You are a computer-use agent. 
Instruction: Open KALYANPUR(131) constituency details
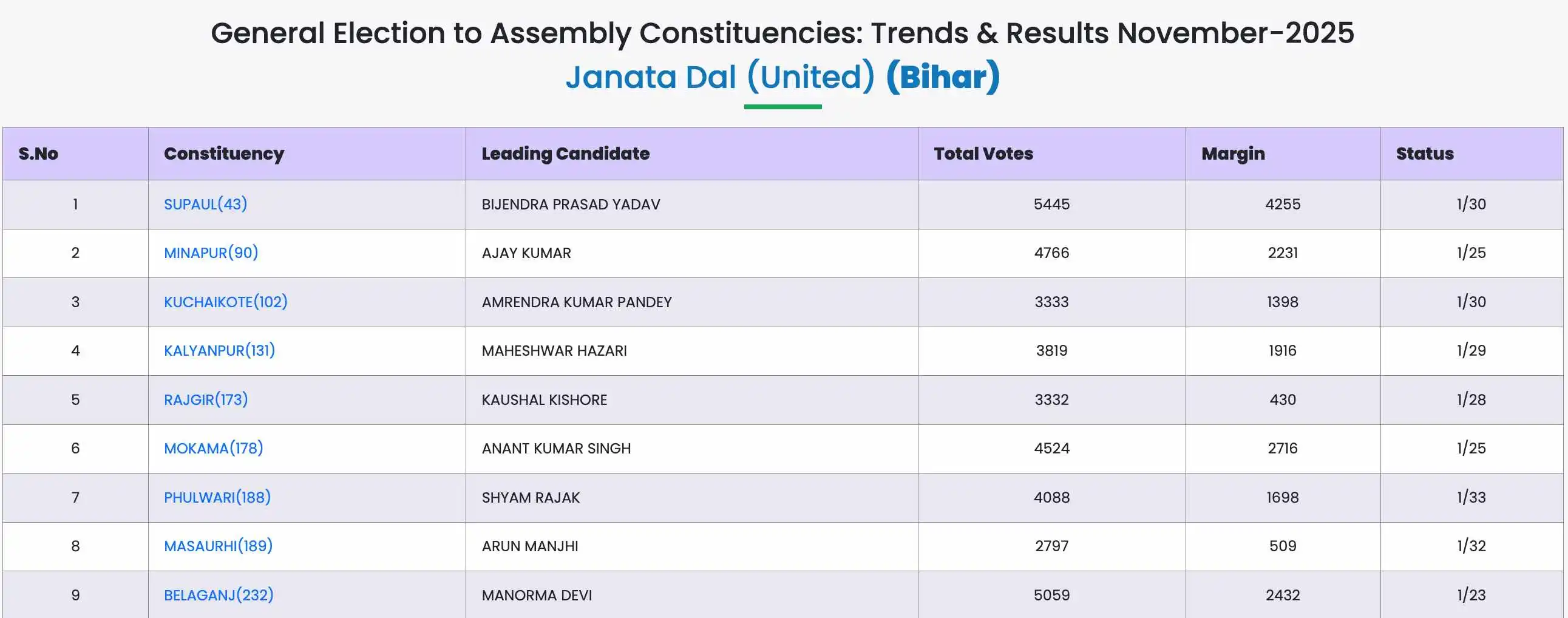pos(219,351)
